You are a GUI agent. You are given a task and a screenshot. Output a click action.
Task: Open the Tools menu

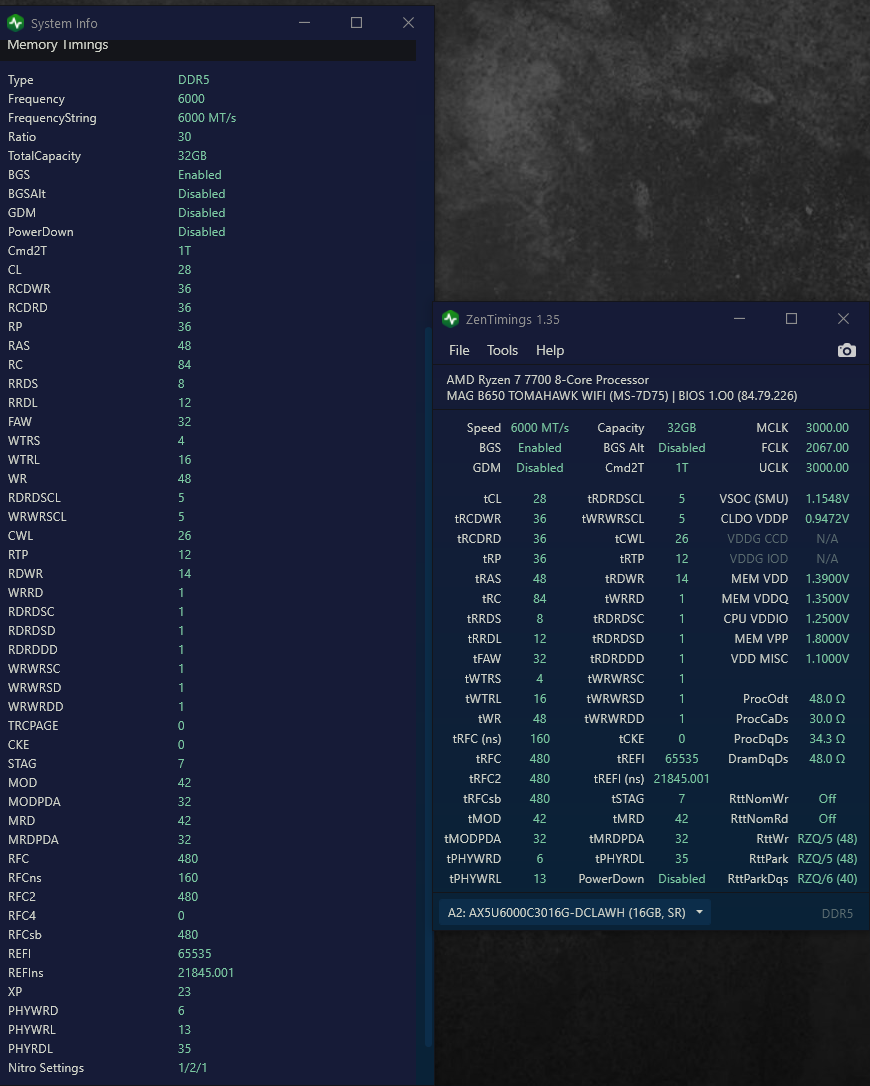(502, 350)
